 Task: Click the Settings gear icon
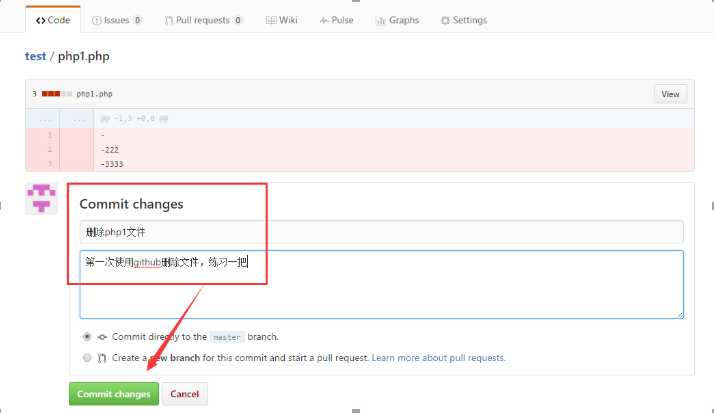(x=445, y=20)
